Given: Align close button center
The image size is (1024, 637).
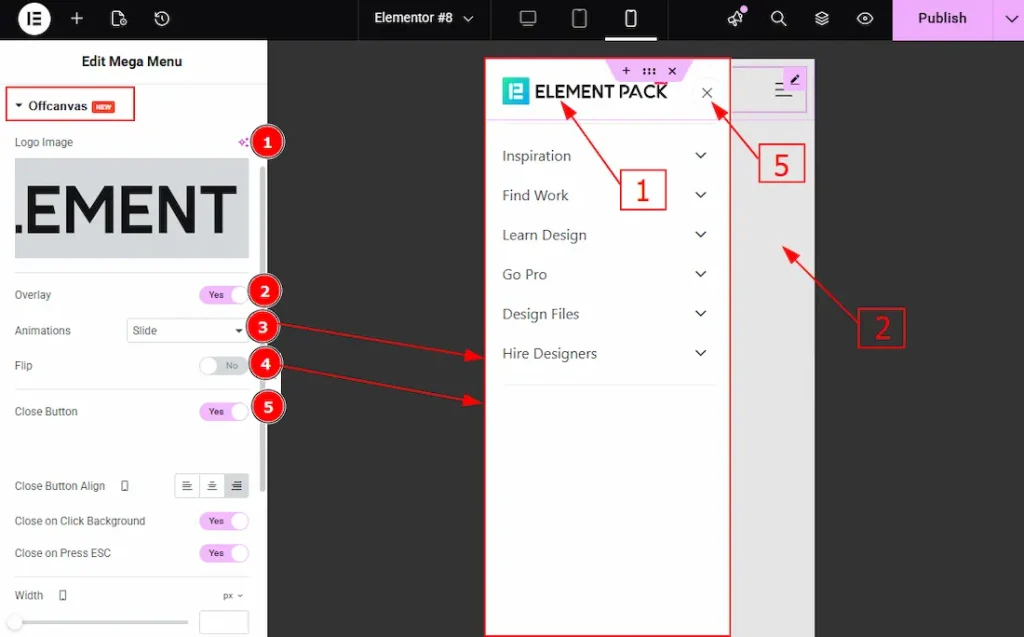Looking at the screenshot, I should point(212,486).
